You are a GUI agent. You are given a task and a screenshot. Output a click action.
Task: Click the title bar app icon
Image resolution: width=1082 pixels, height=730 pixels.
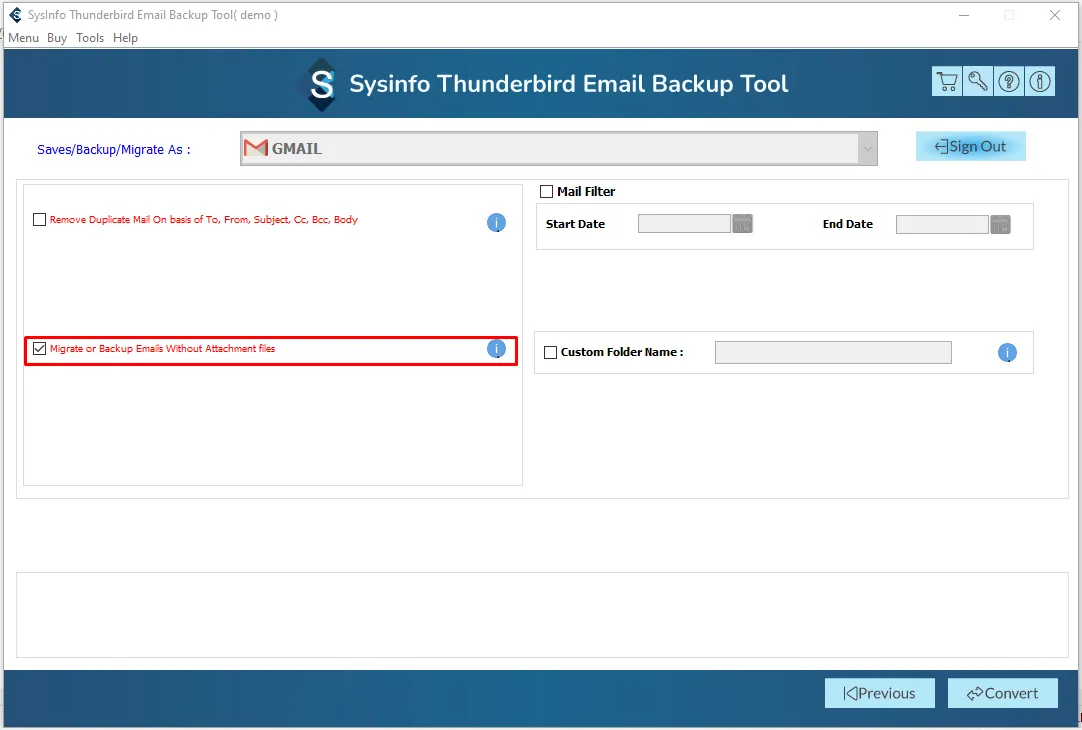coord(15,15)
